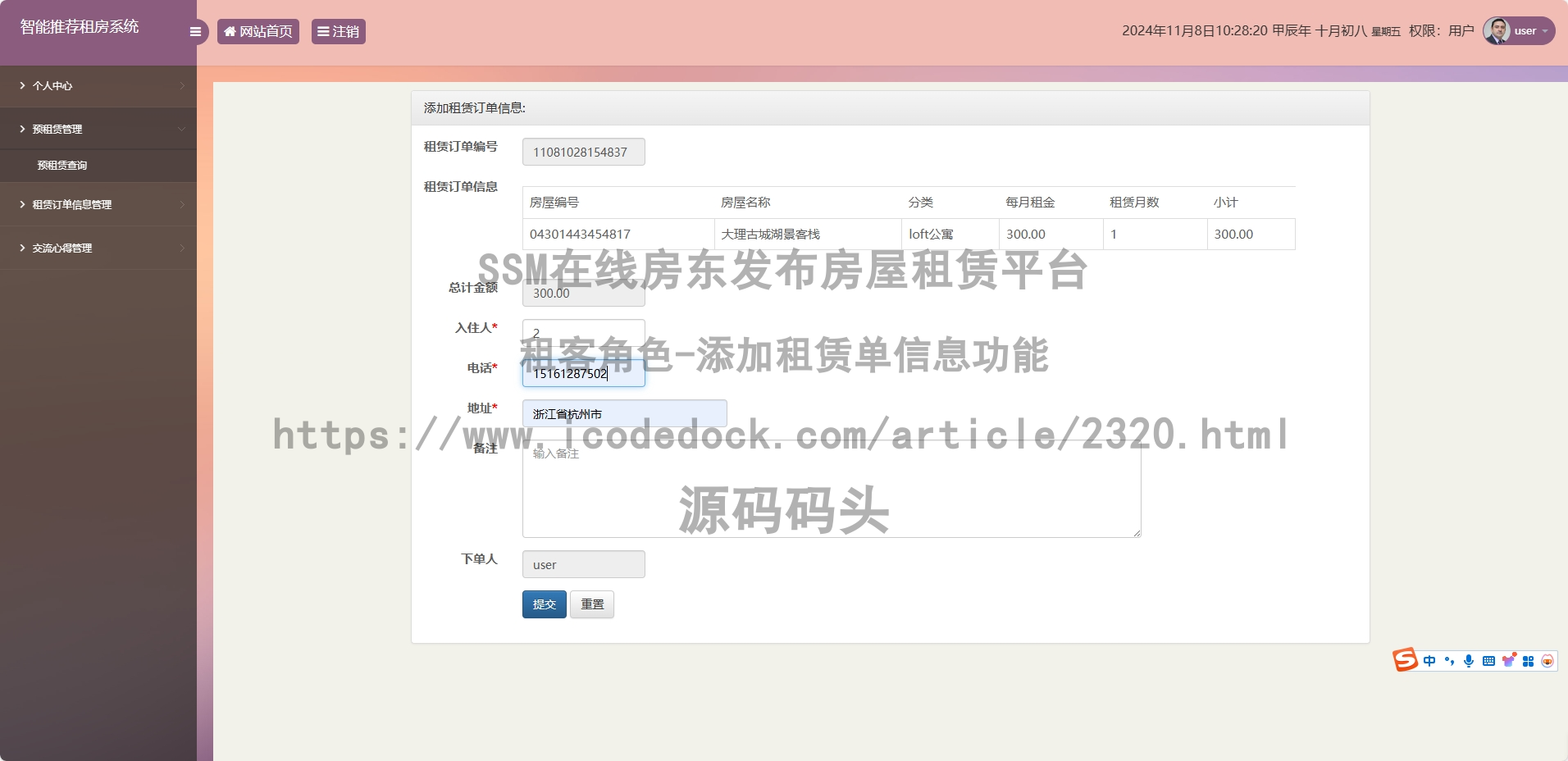The image size is (1568, 761).
Task: Open user account dropdown arrow
Action: click(1545, 32)
